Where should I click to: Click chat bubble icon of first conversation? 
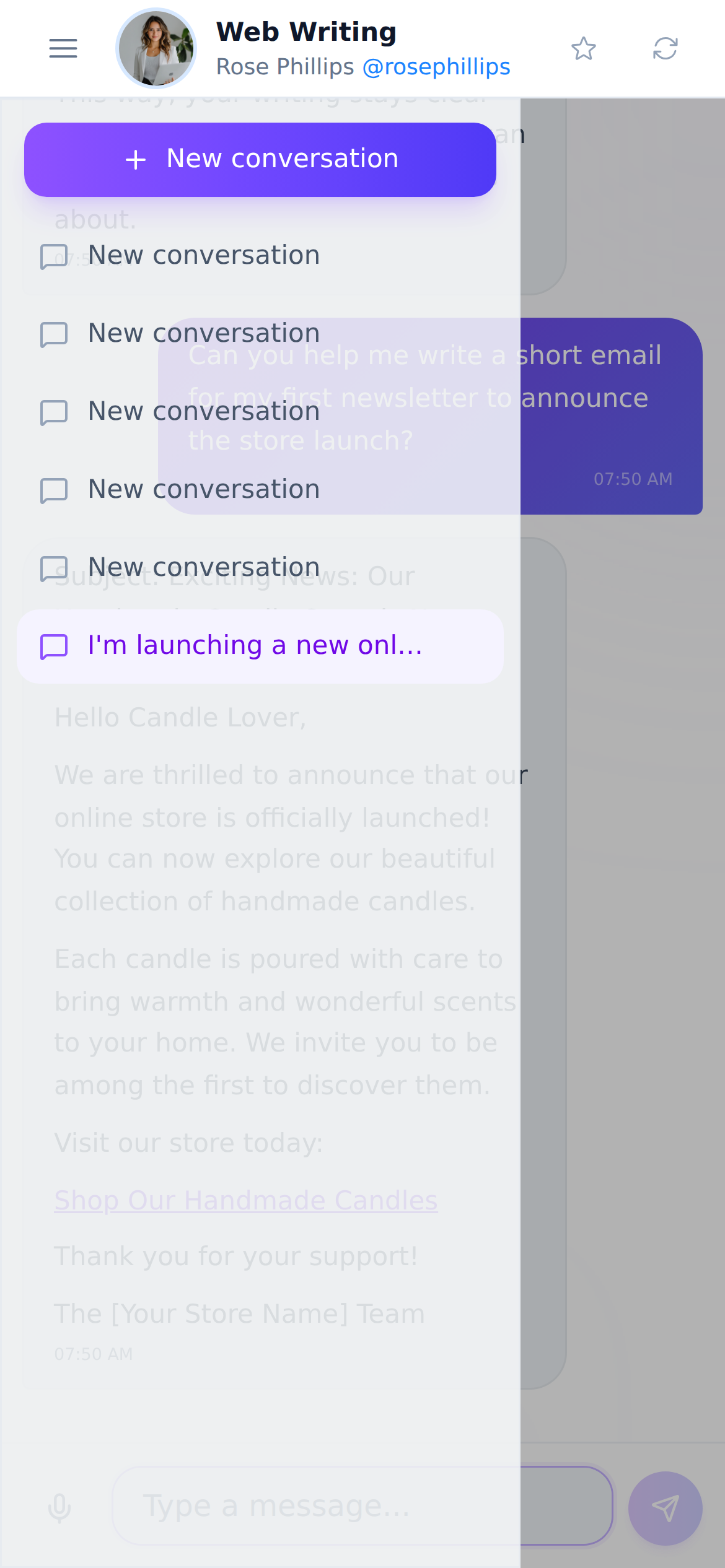pos(54,256)
